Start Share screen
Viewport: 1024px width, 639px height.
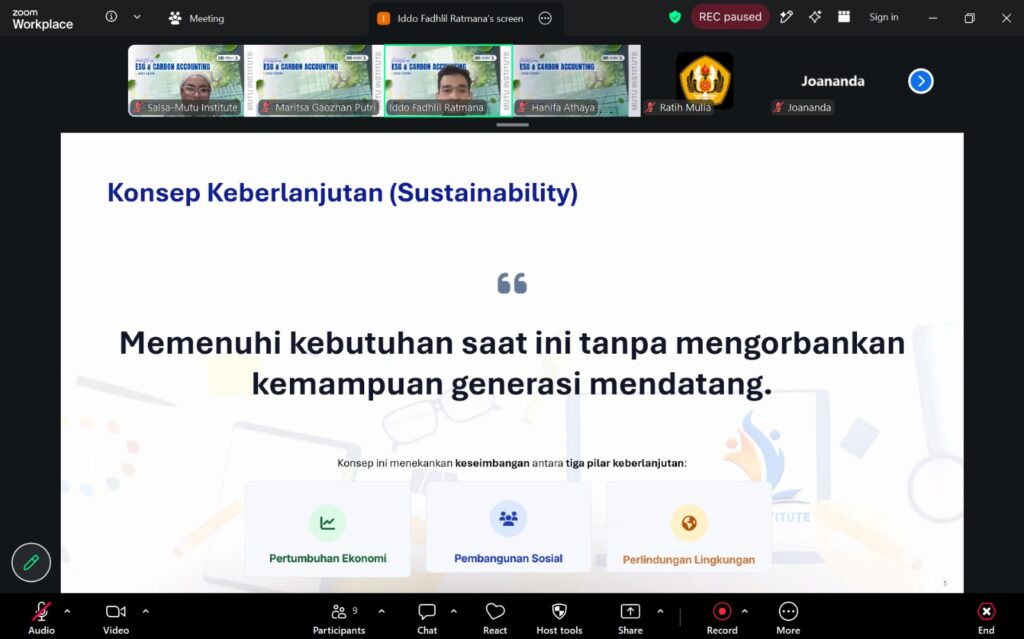pos(630,617)
